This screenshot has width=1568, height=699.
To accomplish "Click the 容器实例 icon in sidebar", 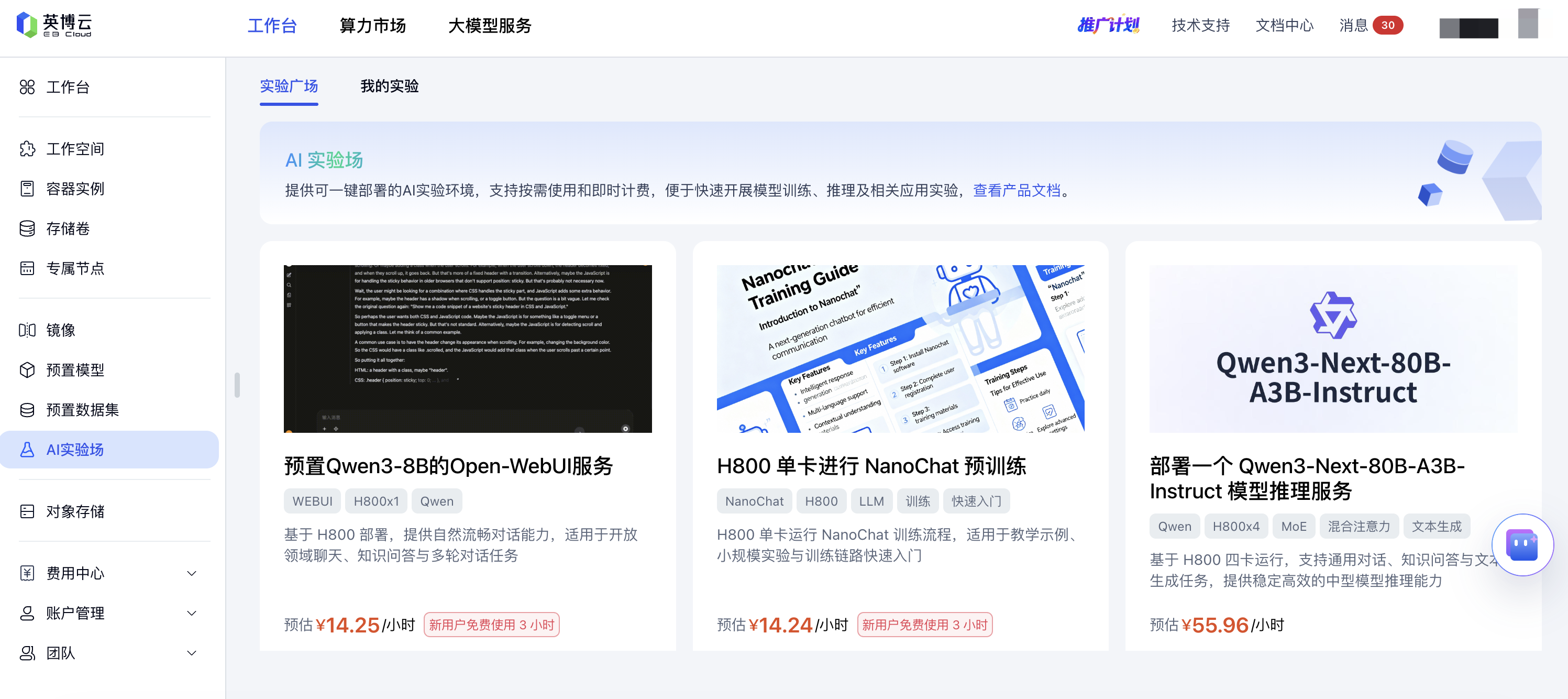I will pos(27,189).
